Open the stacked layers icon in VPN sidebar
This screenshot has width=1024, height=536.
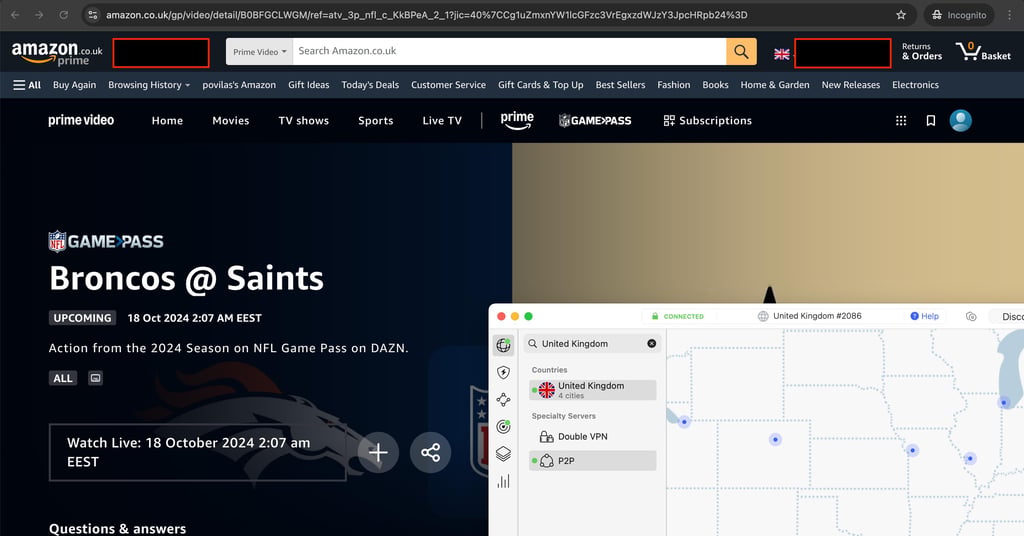point(503,454)
